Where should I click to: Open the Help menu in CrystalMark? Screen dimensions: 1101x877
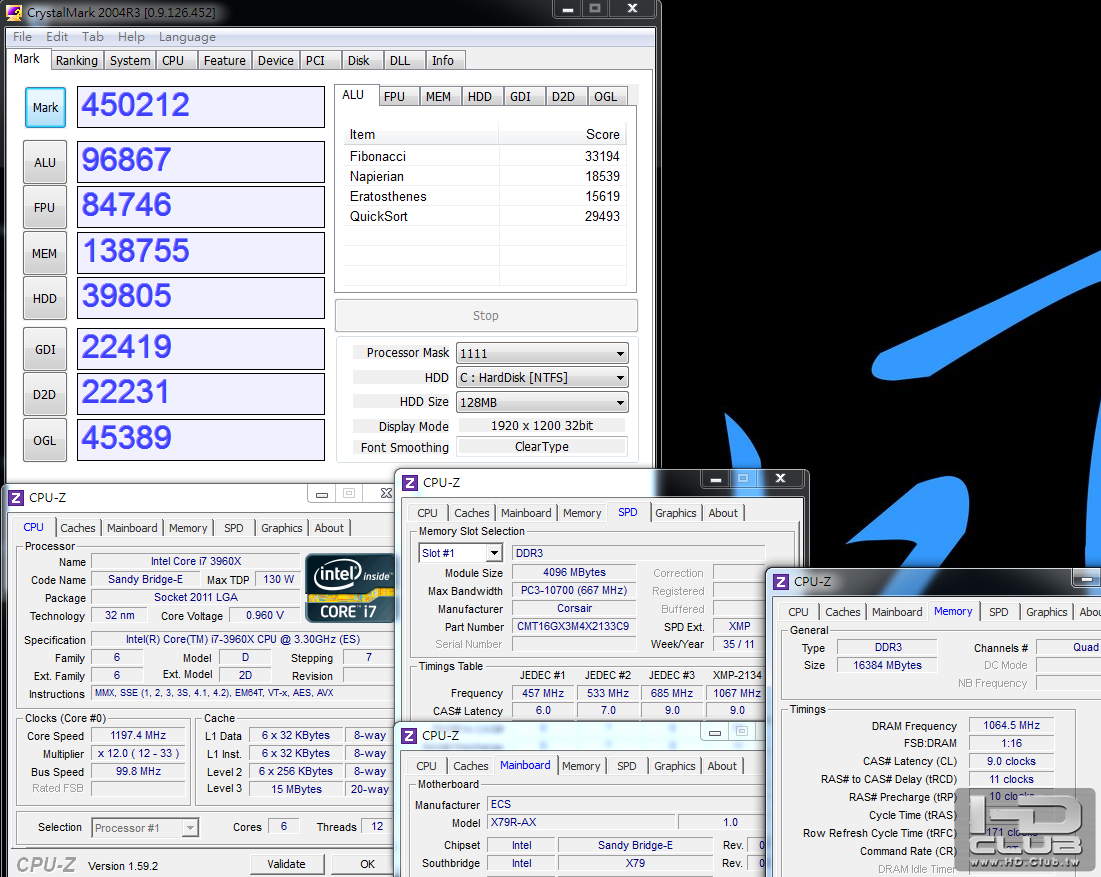pyautogui.click(x=131, y=37)
